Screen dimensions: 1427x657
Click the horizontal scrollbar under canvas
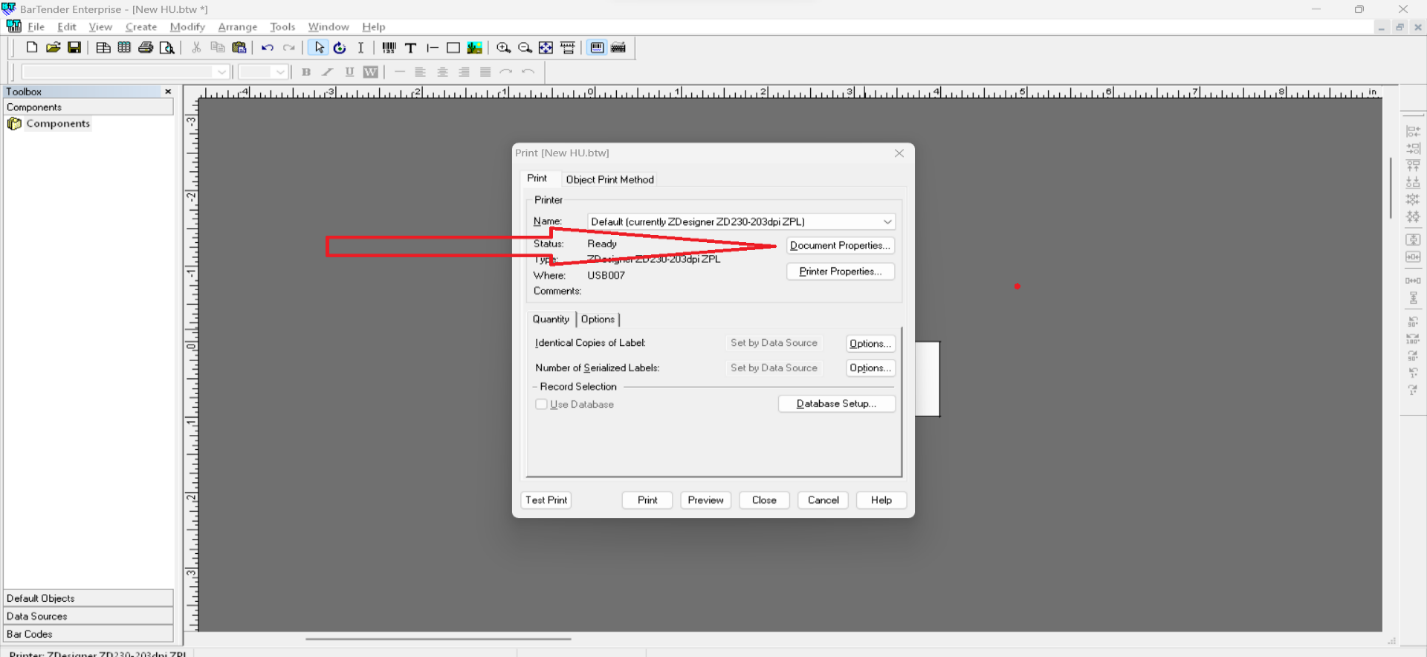438,638
